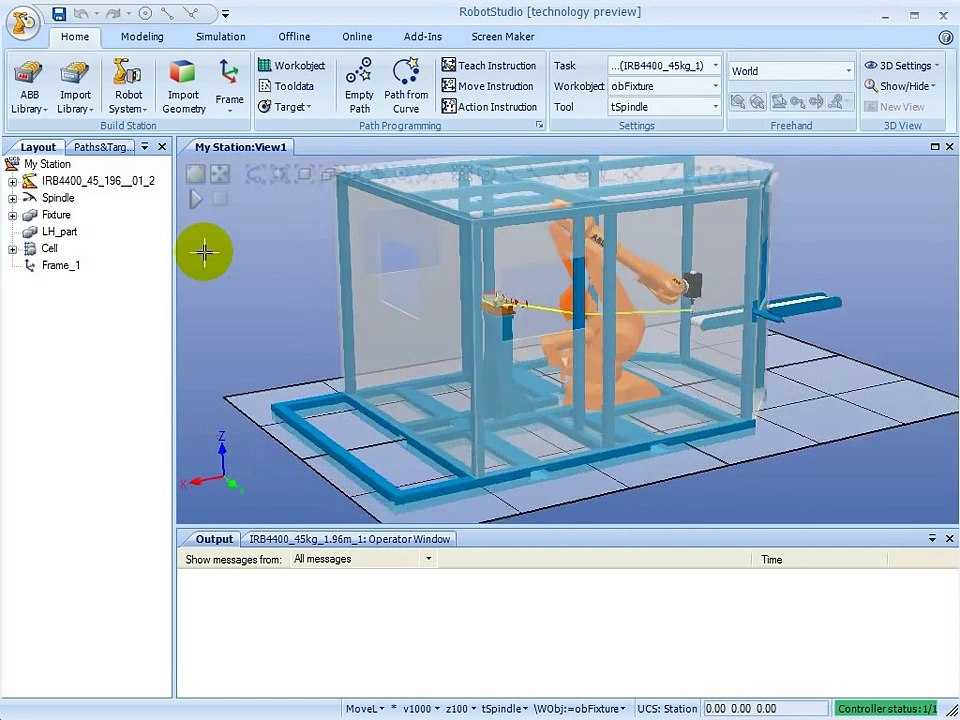960x720 pixels.
Task: Click the Stop simulation button in view
Action: (x=220, y=198)
